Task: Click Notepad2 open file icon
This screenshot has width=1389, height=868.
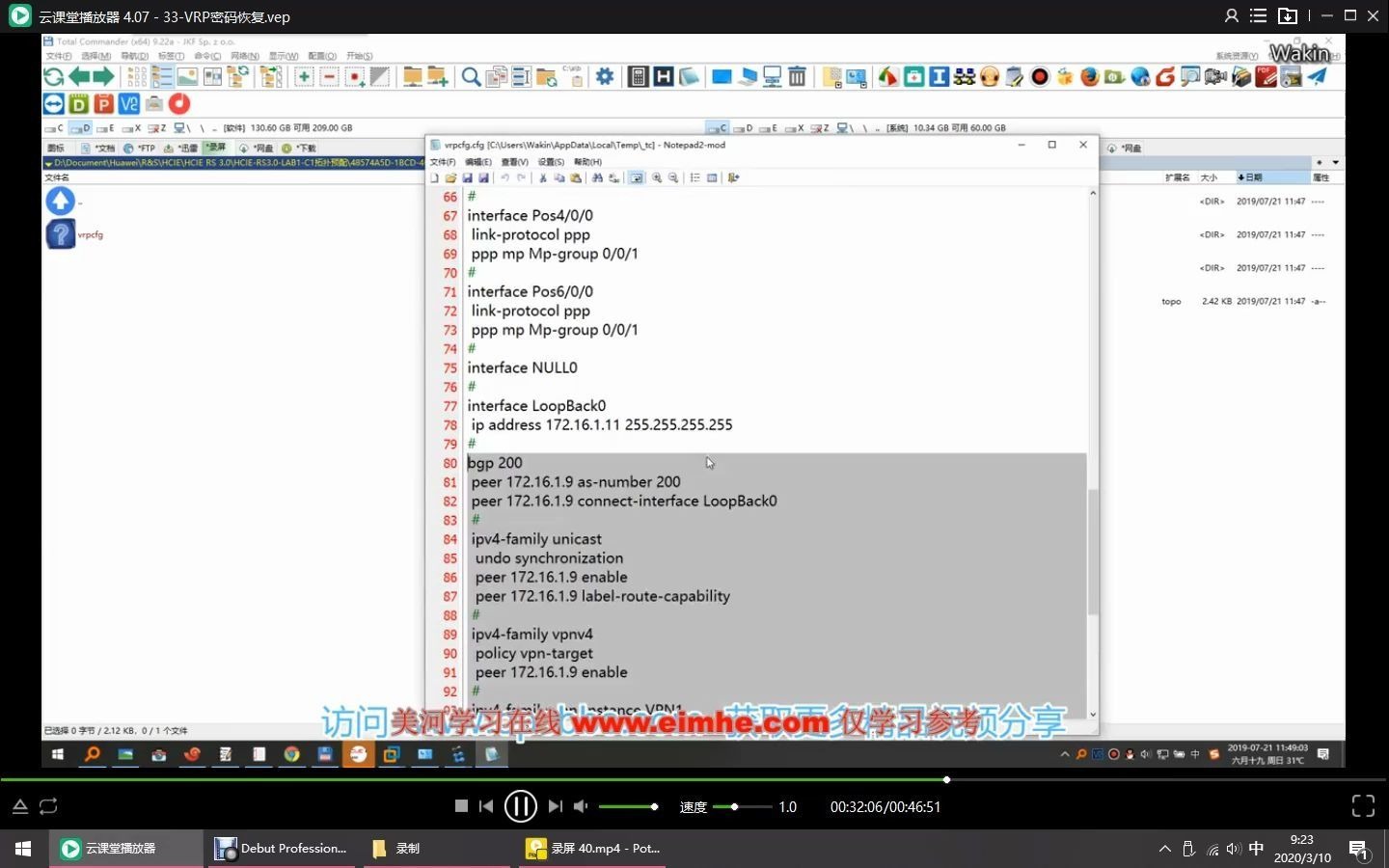Action: click(450, 178)
